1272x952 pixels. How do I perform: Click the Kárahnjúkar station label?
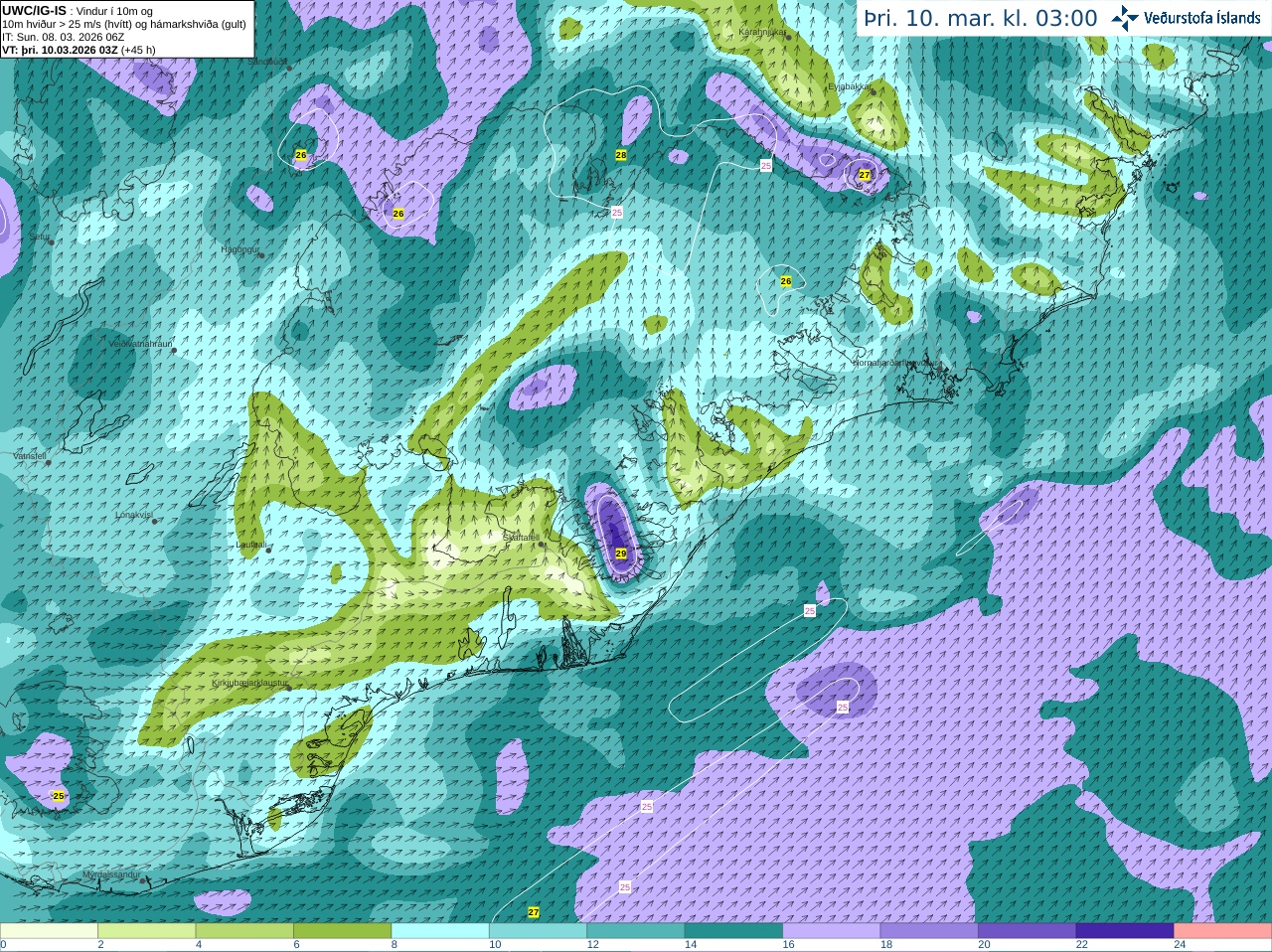pyautogui.click(x=762, y=32)
